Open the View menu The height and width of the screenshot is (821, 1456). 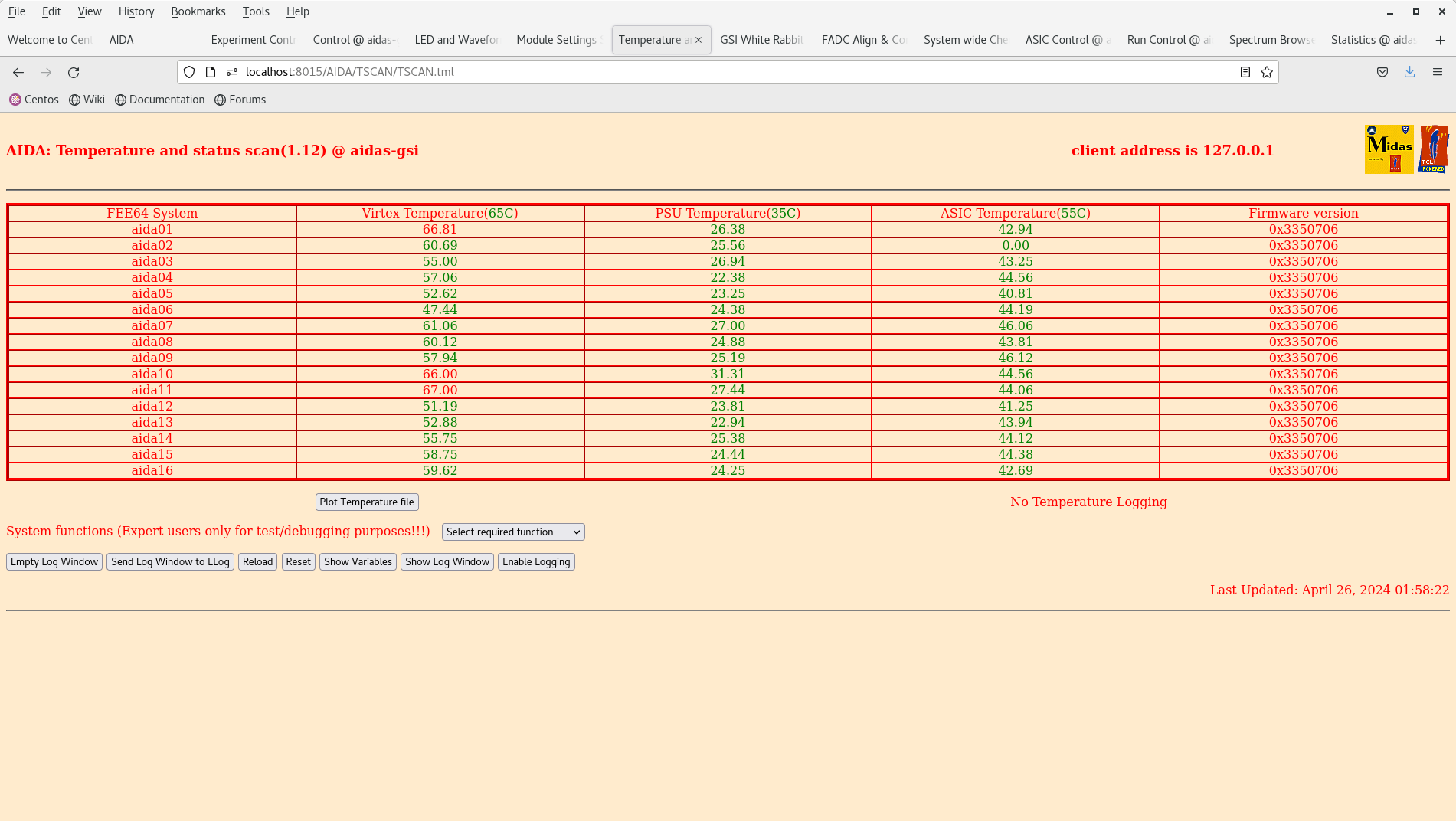coord(90,11)
